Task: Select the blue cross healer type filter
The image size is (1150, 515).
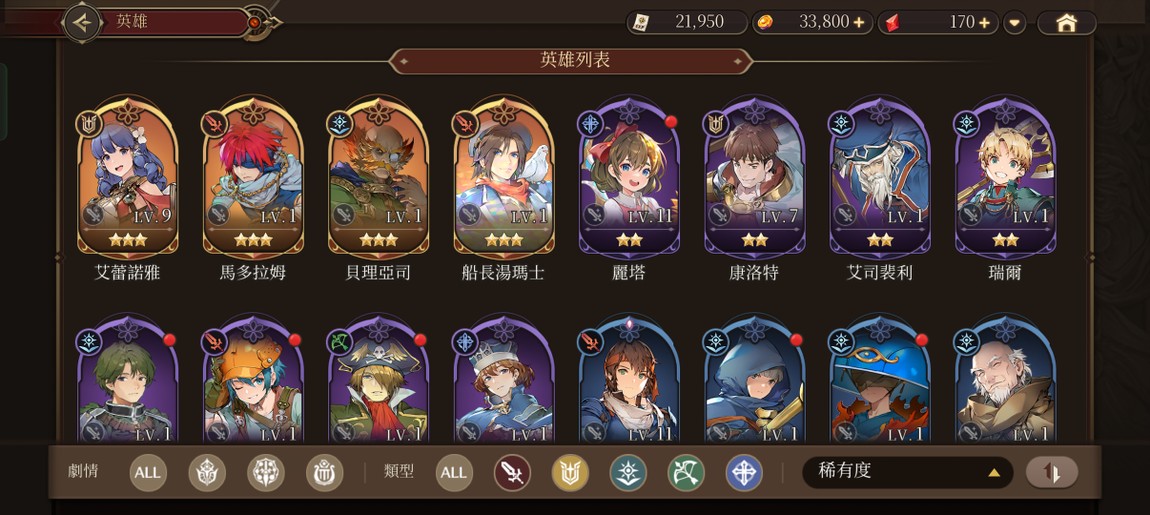Action: point(744,472)
